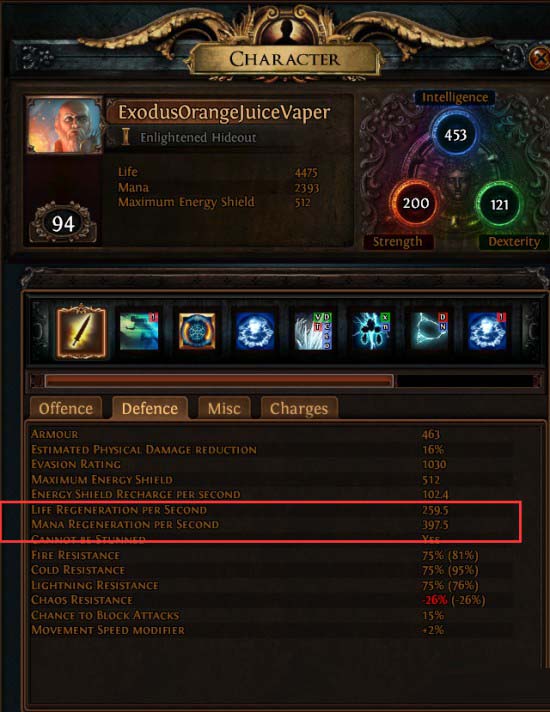Select the default attack sword skill icon
Screen dimensions: 550x712
click(x=81, y=331)
